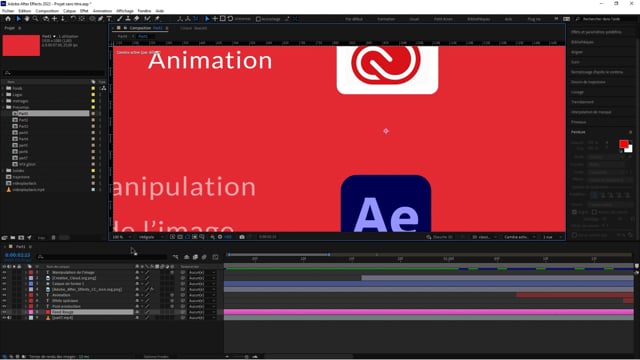Click the label color of Fond Rouge layer
Screen dimensions: 640x360
pyautogui.click(x=31, y=312)
